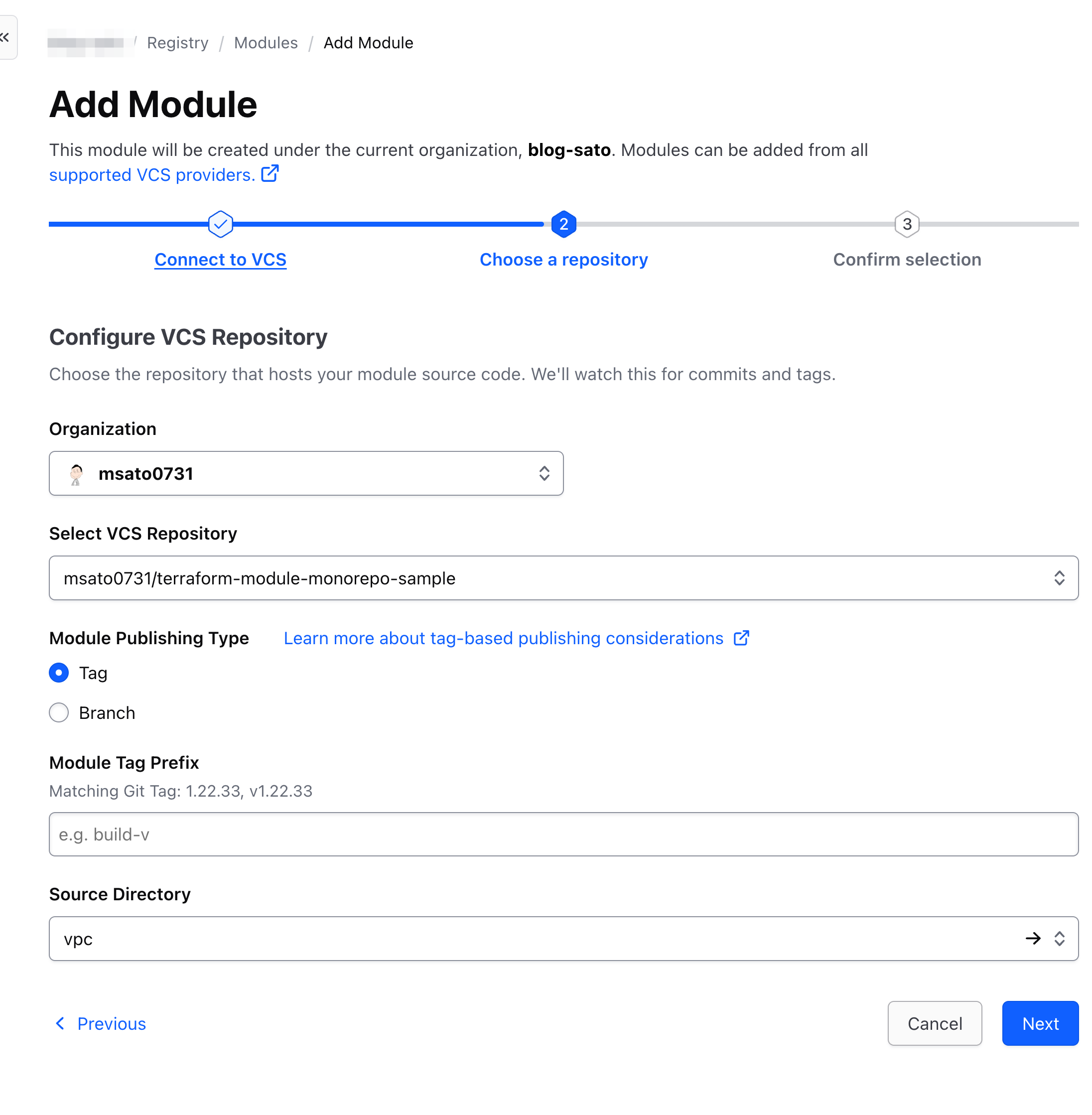1092x1115 pixels.
Task: Open the Connect to VCS link
Action: tap(220, 259)
